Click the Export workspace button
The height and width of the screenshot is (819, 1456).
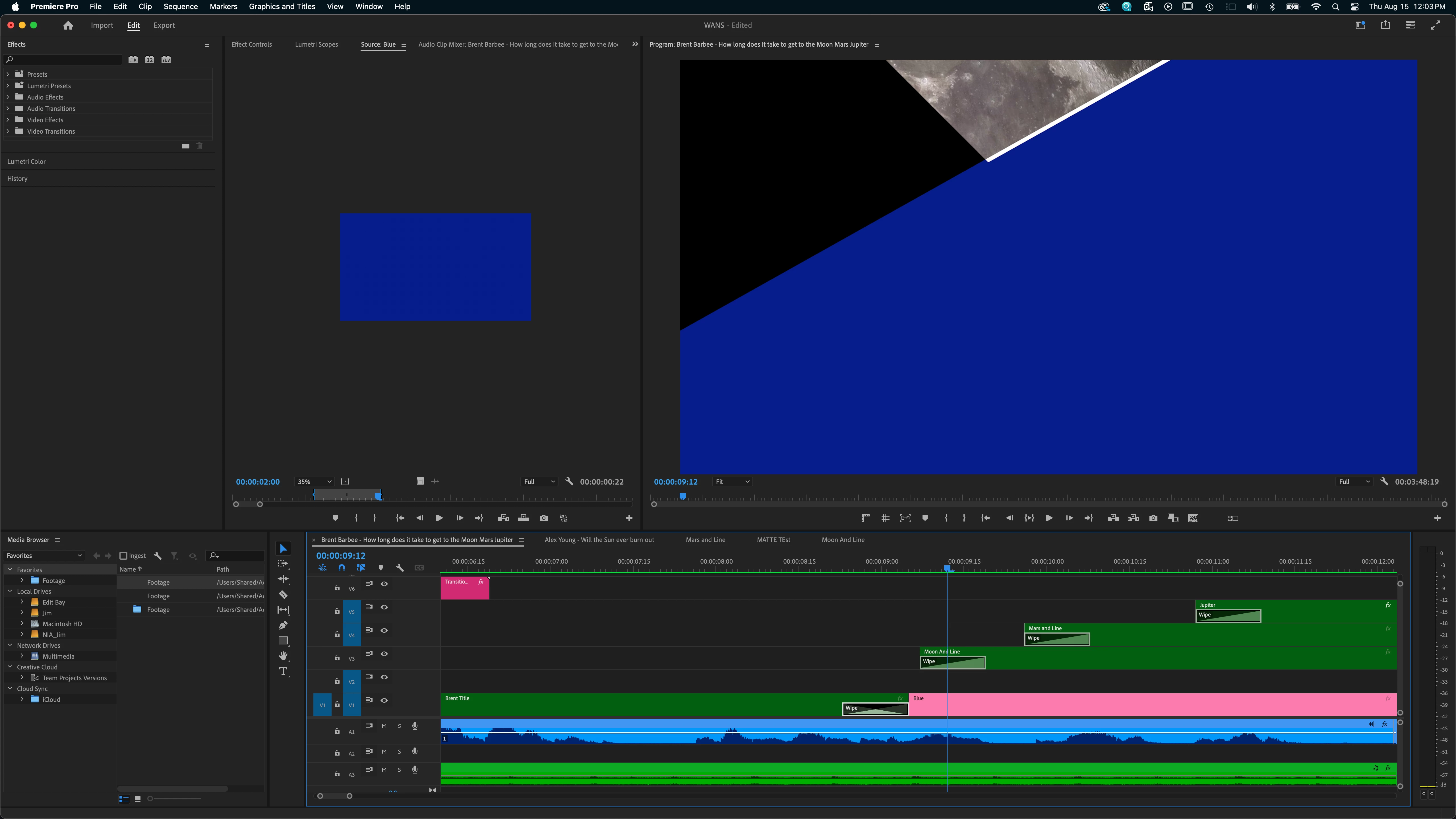[164, 25]
